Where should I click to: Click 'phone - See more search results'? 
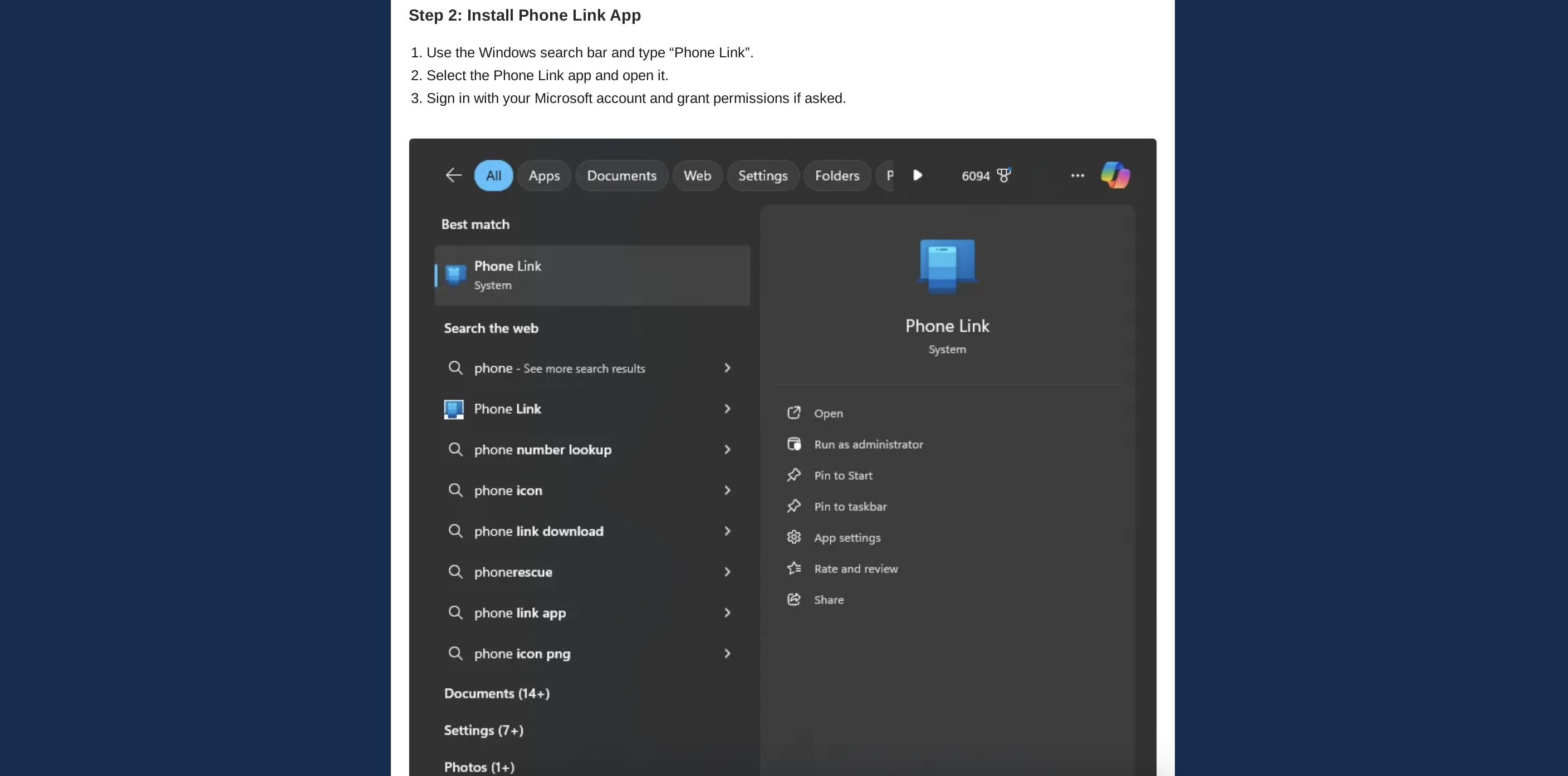[x=560, y=368]
